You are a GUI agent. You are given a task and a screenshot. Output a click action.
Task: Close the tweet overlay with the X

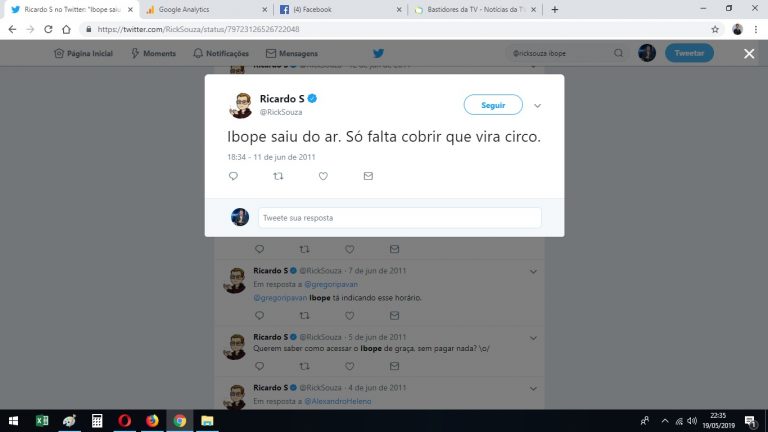(749, 53)
